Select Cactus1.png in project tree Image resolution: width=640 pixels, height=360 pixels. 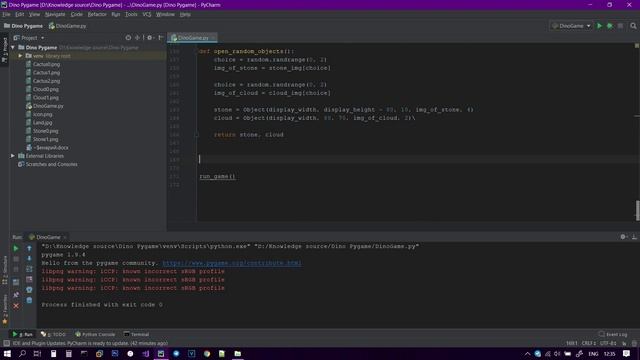[x=46, y=73]
